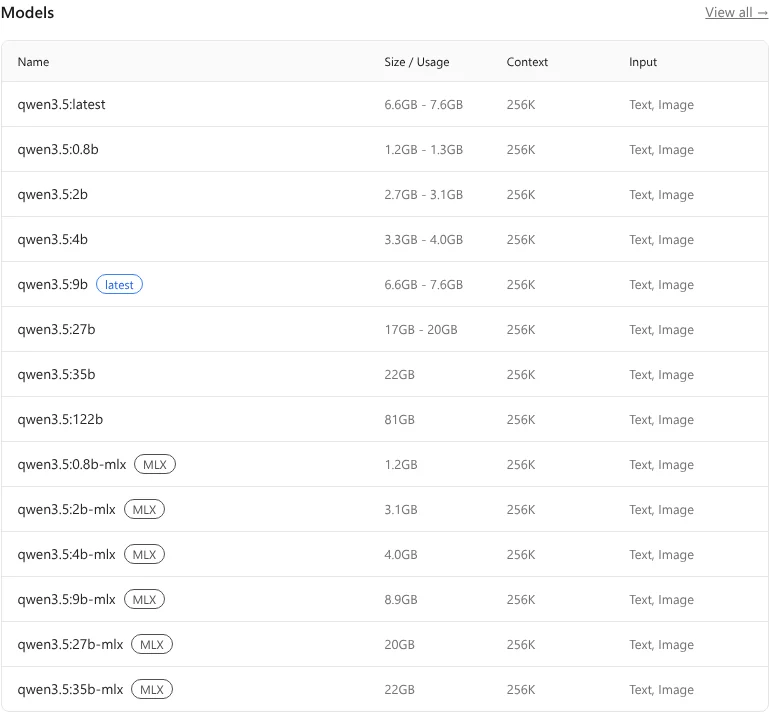Viewport: 769px width, 712px height.
Task: Click 256K context in qwen3.5:latest row
Action: click(521, 104)
